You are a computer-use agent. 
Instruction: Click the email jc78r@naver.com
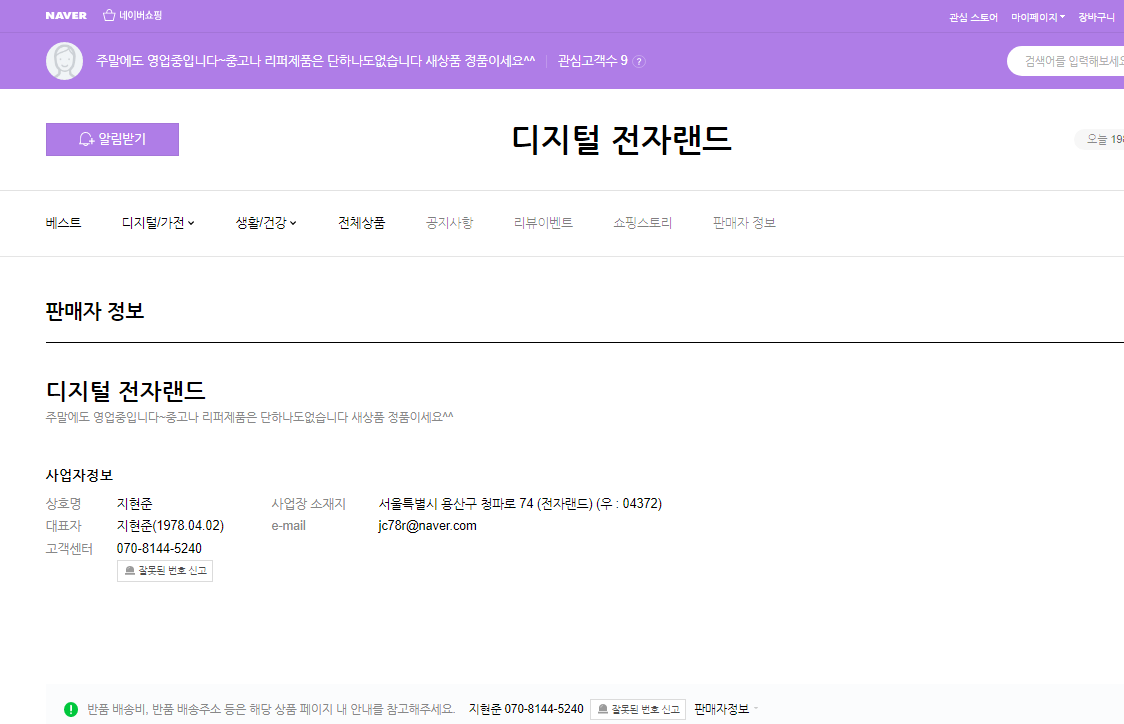pyautogui.click(x=427, y=525)
